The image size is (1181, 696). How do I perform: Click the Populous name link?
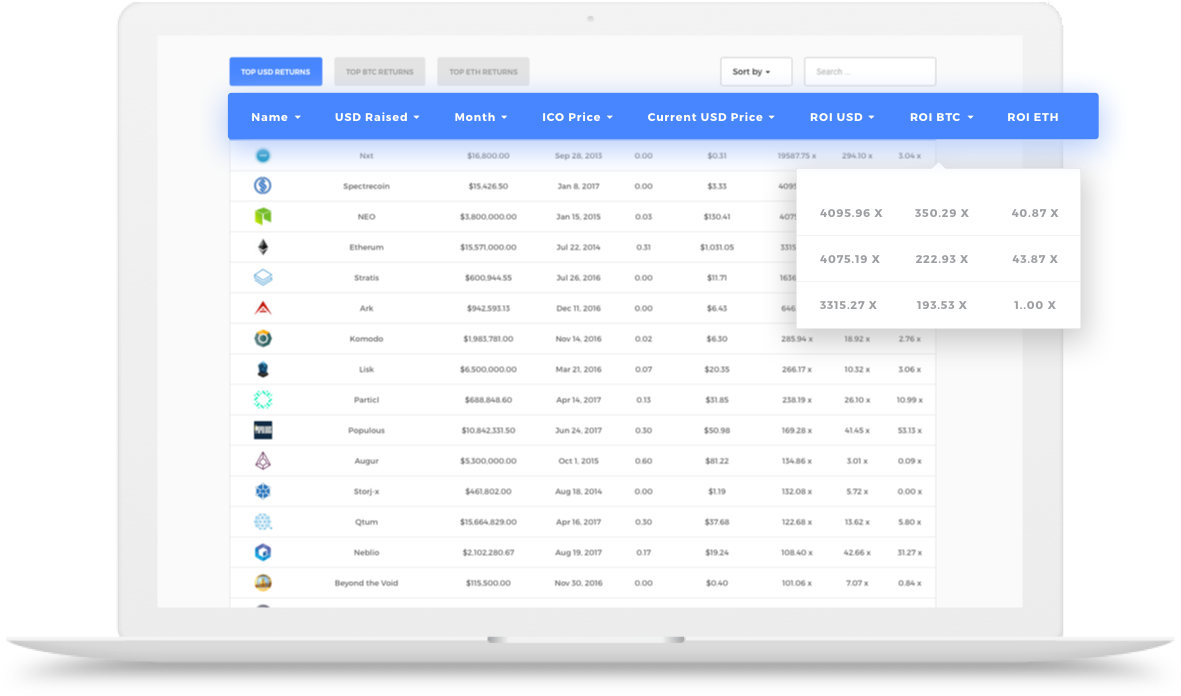click(366, 430)
